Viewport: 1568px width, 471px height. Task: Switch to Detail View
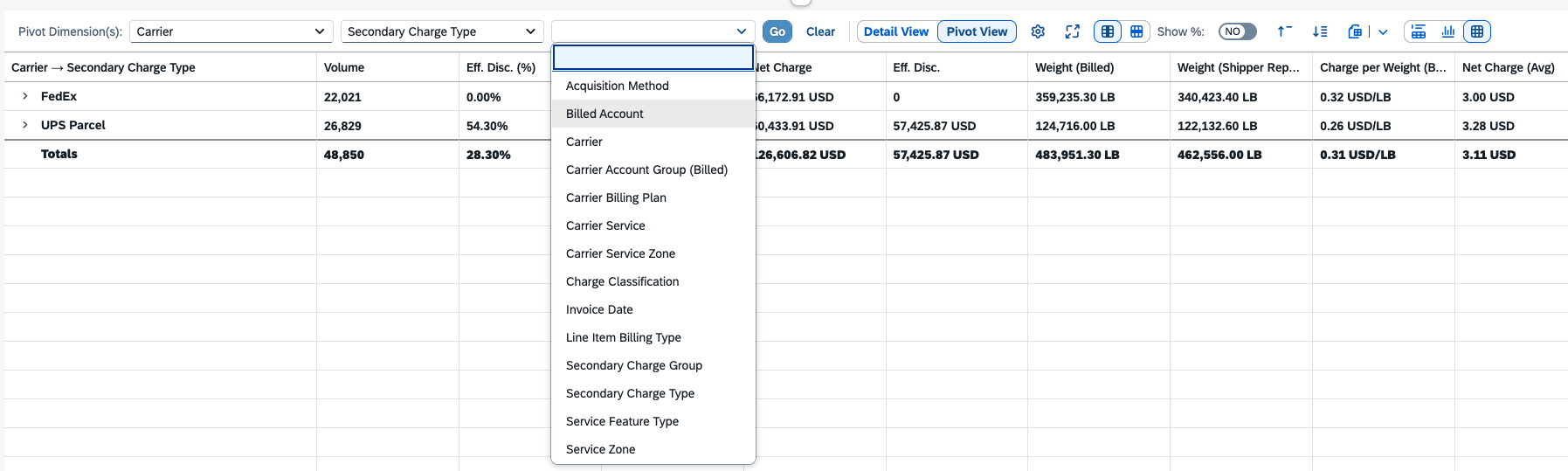tap(896, 31)
